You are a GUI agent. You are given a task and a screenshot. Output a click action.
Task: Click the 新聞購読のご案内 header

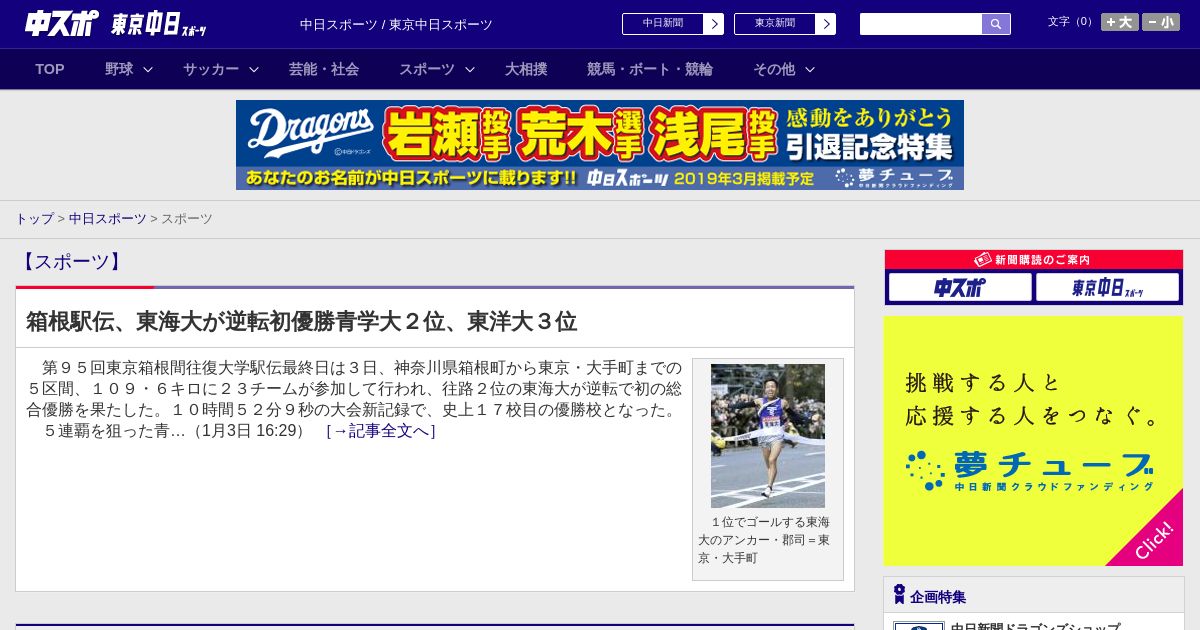pos(1034,260)
